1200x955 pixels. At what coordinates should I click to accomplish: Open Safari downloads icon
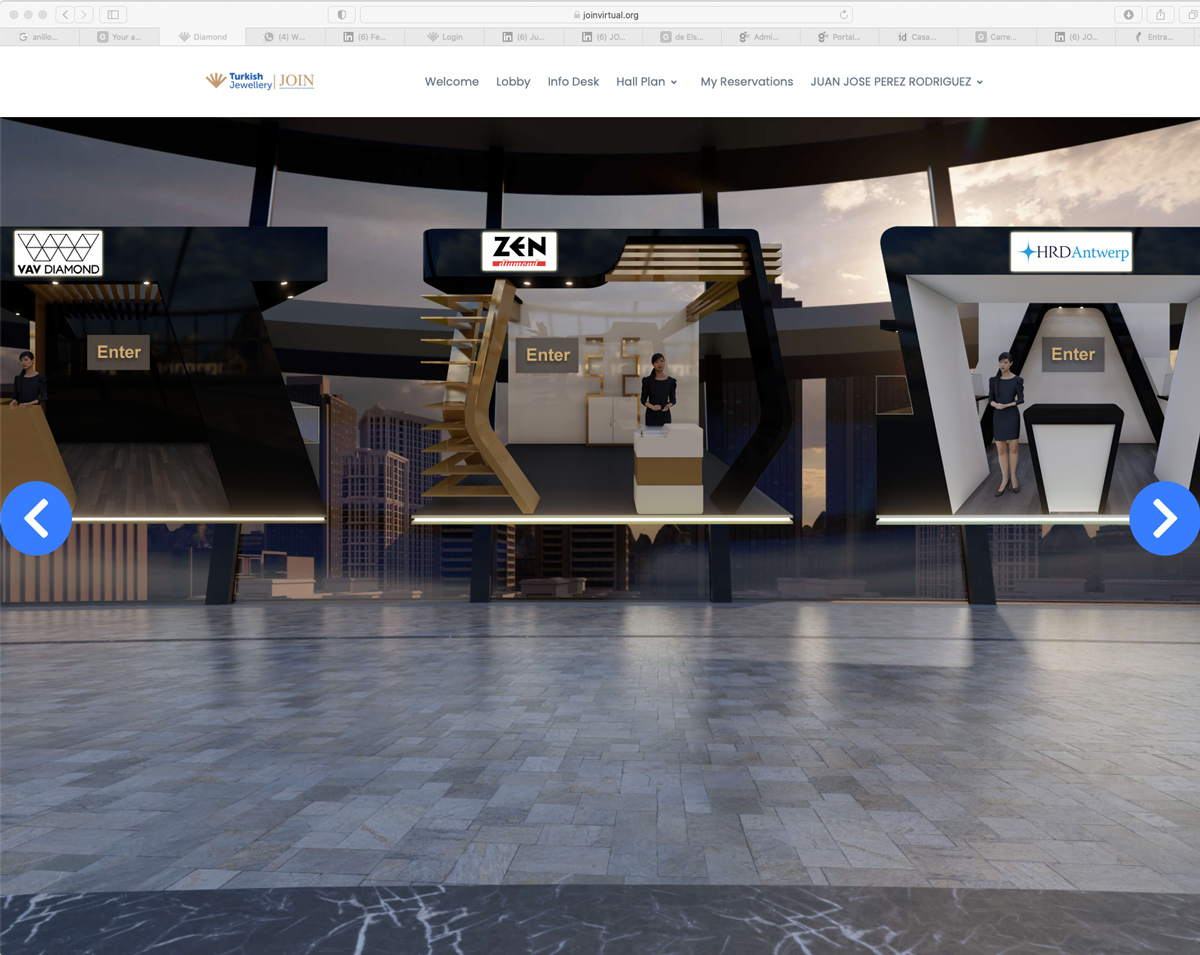pos(1129,15)
